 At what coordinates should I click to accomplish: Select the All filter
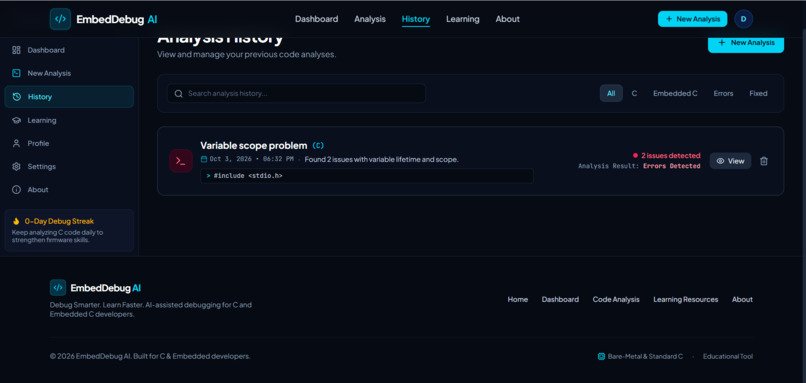pos(611,94)
